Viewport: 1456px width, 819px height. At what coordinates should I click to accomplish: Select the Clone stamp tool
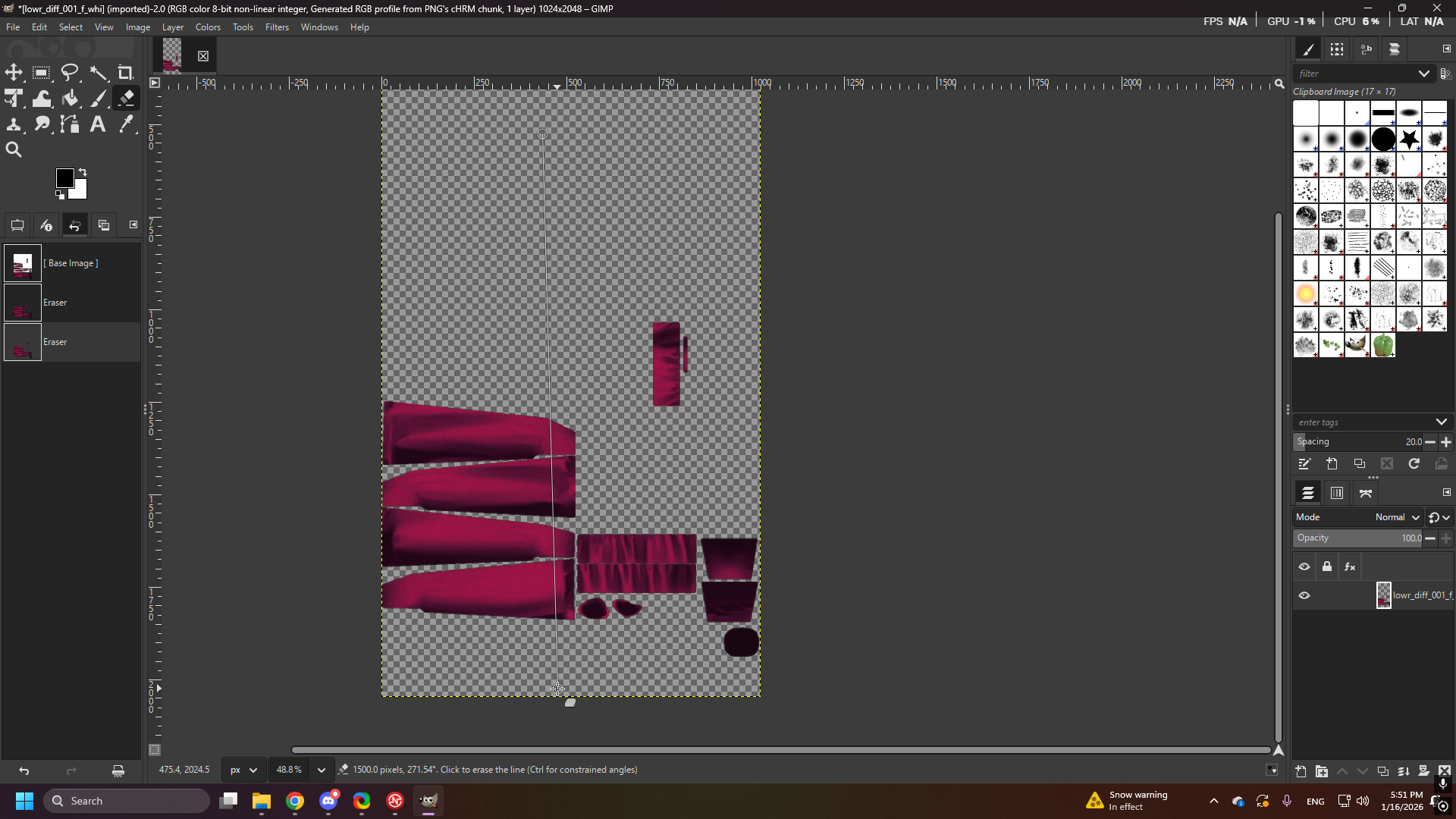click(x=14, y=124)
